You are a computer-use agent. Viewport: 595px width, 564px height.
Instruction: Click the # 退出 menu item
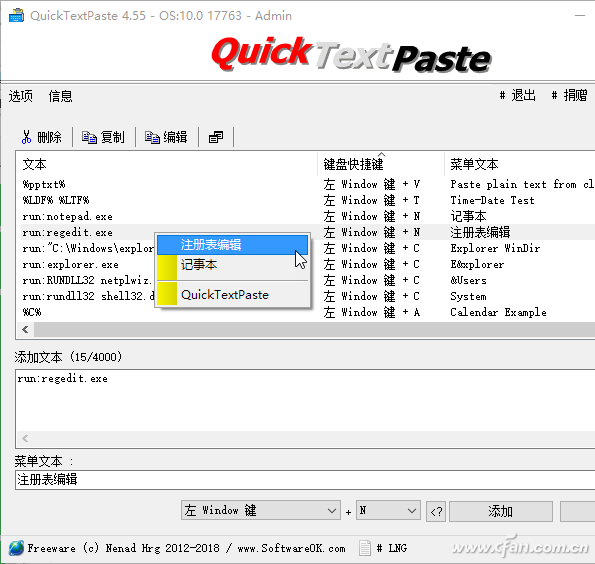click(x=518, y=95)
